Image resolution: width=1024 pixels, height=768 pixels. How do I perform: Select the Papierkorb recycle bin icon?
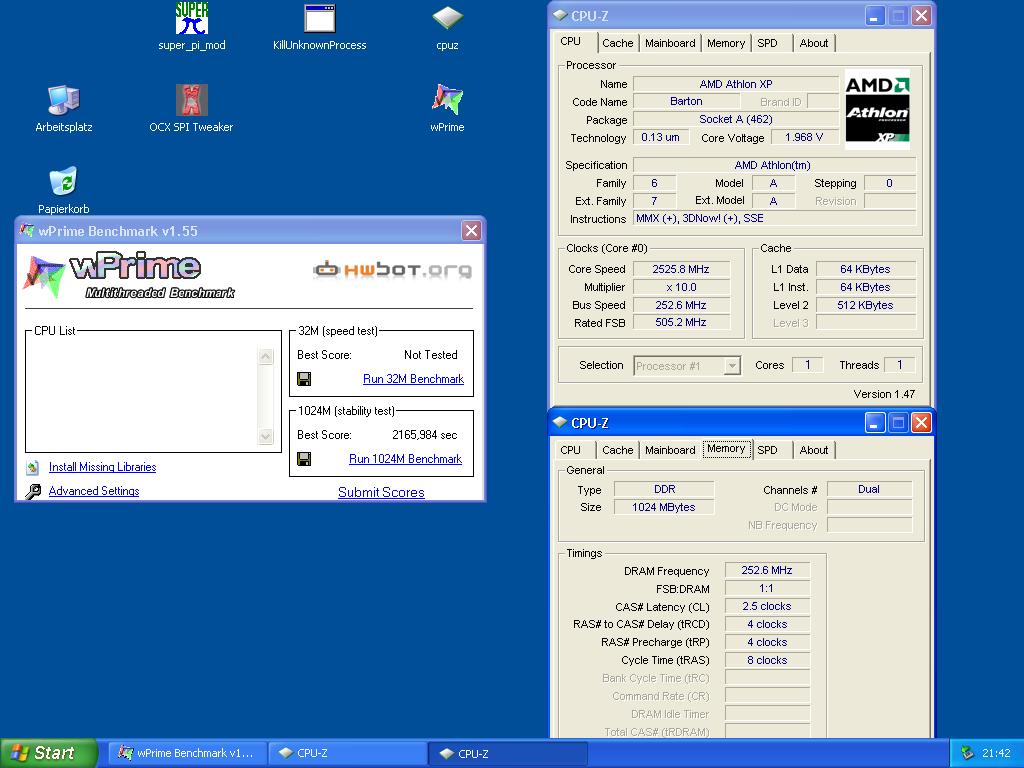coord(63,182)
